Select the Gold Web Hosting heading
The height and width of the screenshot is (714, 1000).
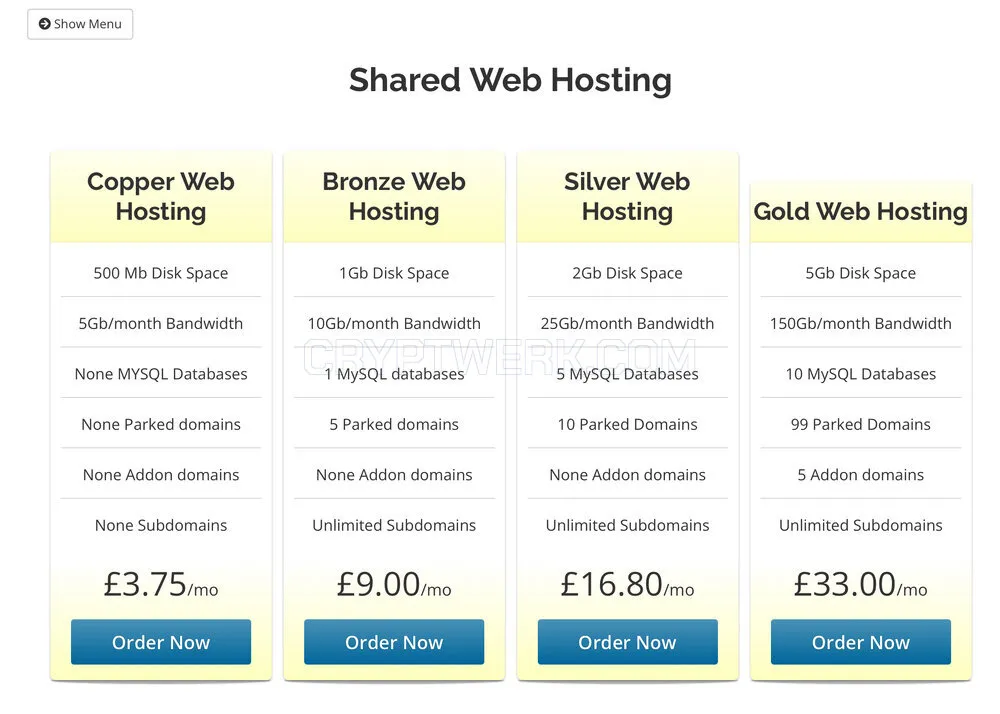click(861, 212)
